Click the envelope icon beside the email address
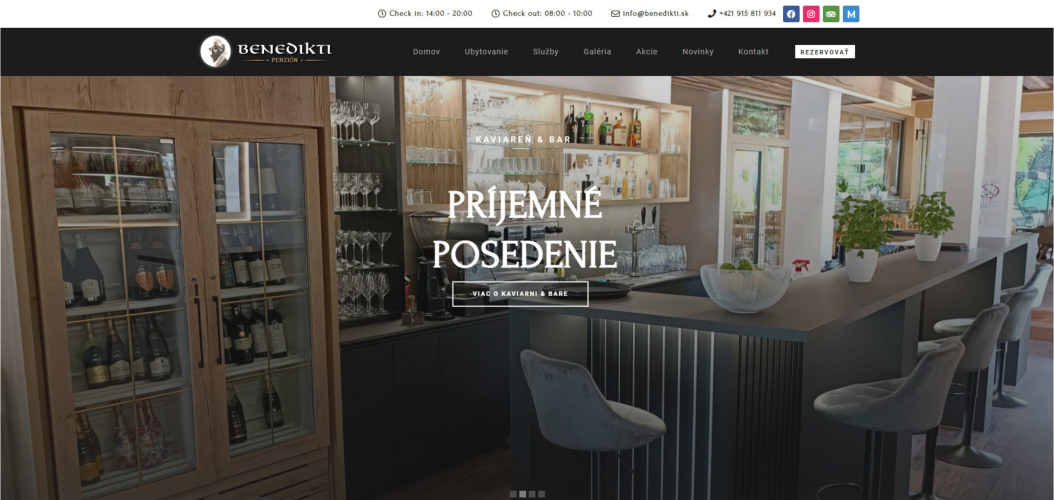The height and width of the screenshot is (500, 1054). (x=615, y=13)
